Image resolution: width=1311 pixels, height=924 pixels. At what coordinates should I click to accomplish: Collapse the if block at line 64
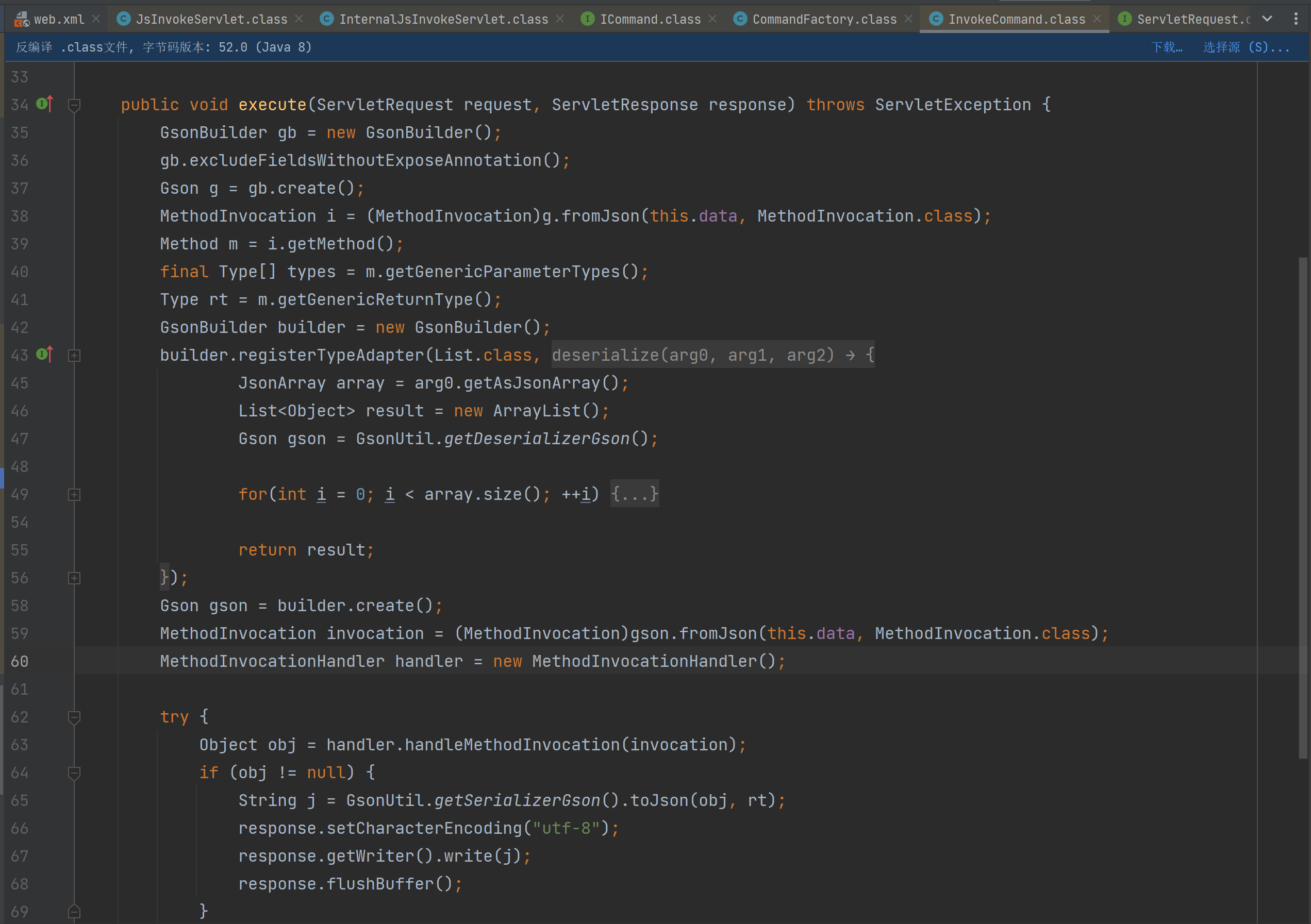tap(74, 773)
